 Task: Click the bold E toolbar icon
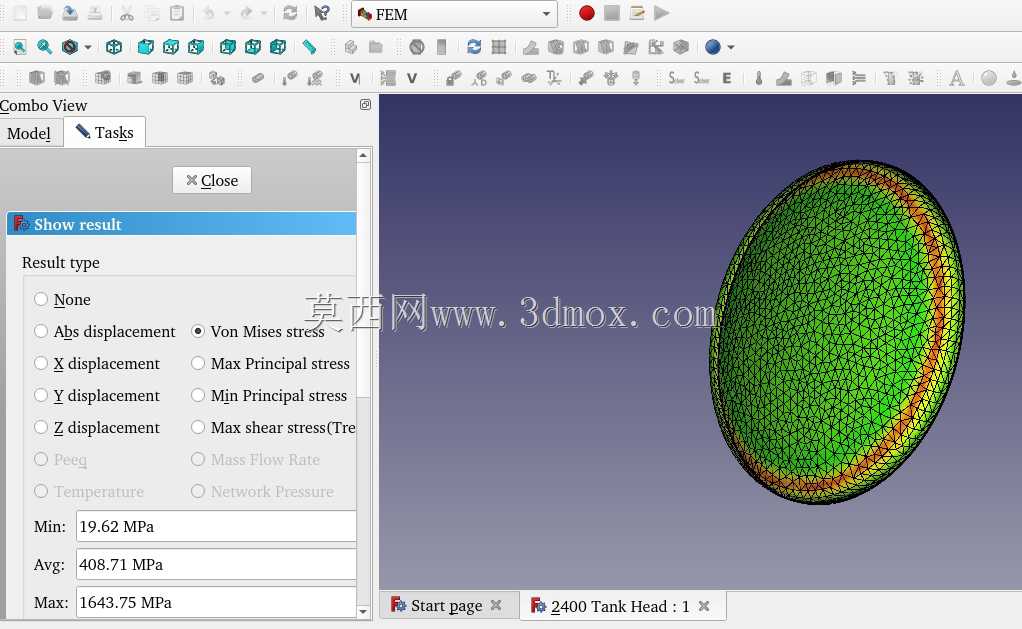pyautogui.click(x=727, y=78)
